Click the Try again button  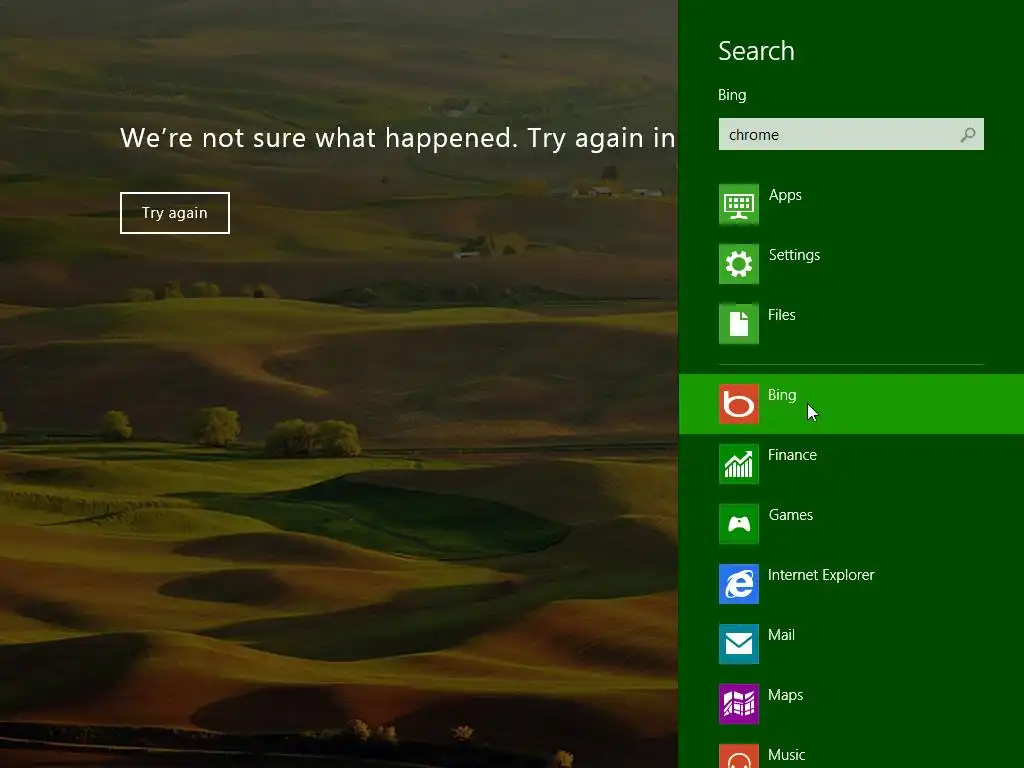click(x=175, y=213)
